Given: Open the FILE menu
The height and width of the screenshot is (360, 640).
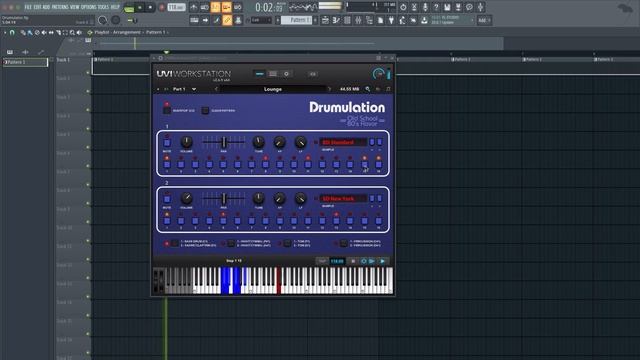Looking at the screenshot, I should click(28, 7).
